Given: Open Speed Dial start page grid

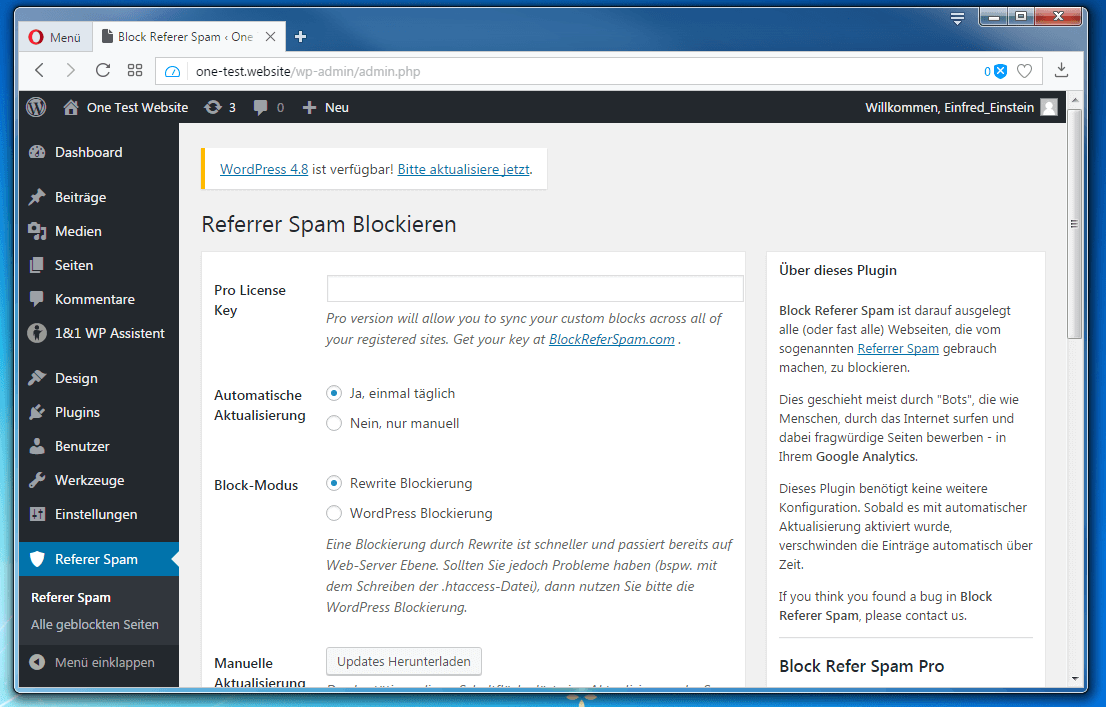Looking at the screenshot, I should (x=135, y=71).
